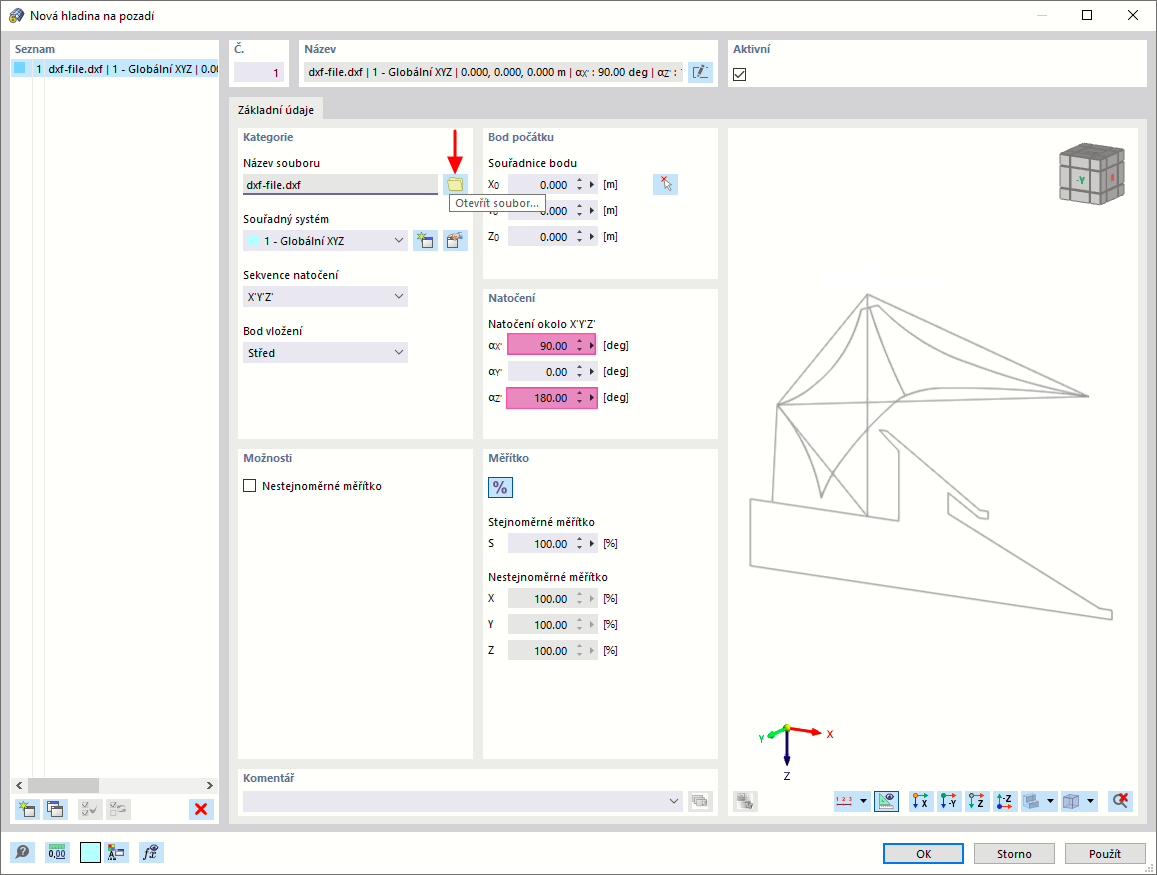Screen dimensions: 1157x875
Task: Toggle the view visibility eye icon
Action: (886, 801)
